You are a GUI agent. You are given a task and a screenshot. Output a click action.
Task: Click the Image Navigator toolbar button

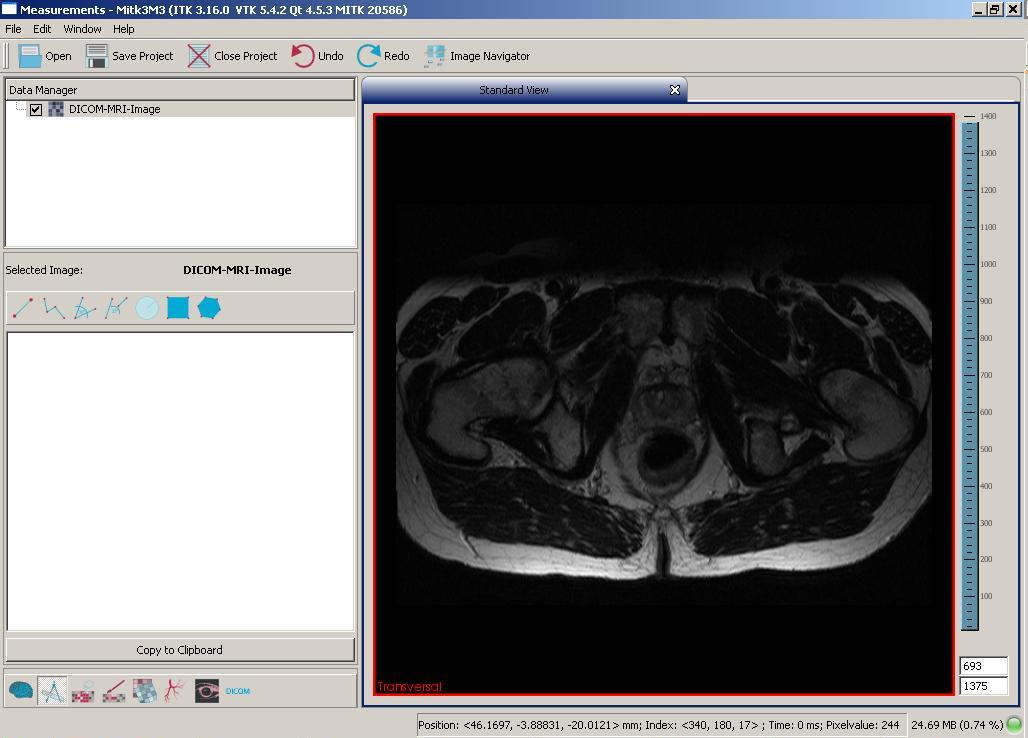point(477,56)
